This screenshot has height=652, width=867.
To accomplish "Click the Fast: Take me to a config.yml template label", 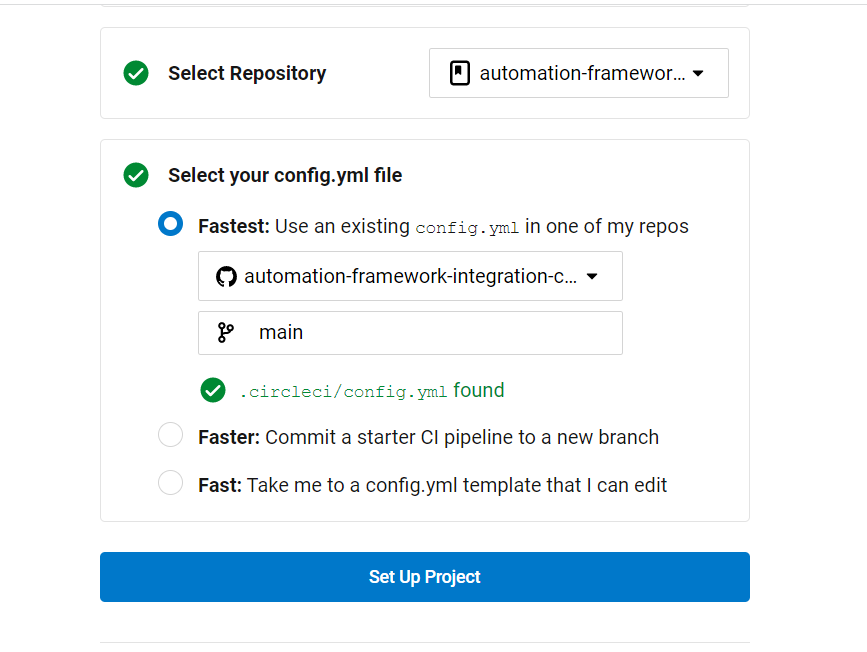I will click(x=433, y=486).
